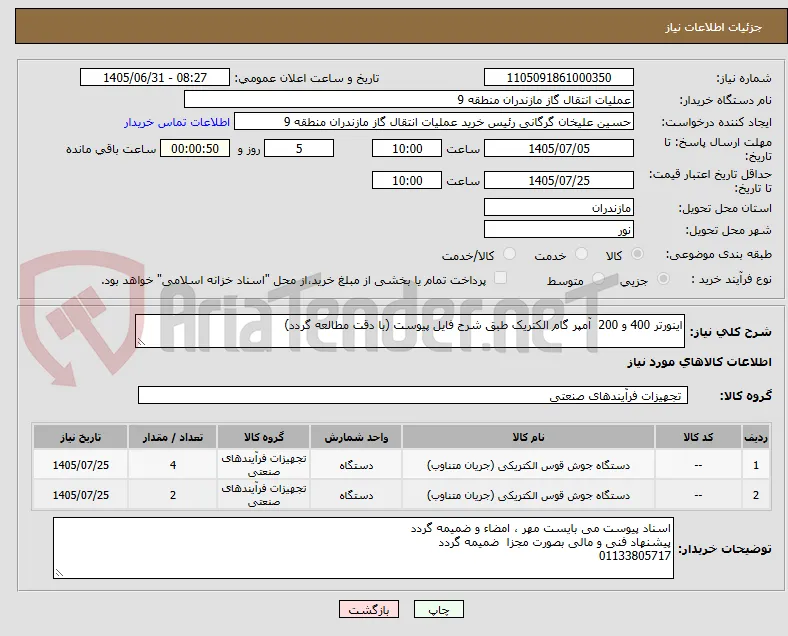
Task: Click quantity 2 in row 2
Action: [172, 495]
